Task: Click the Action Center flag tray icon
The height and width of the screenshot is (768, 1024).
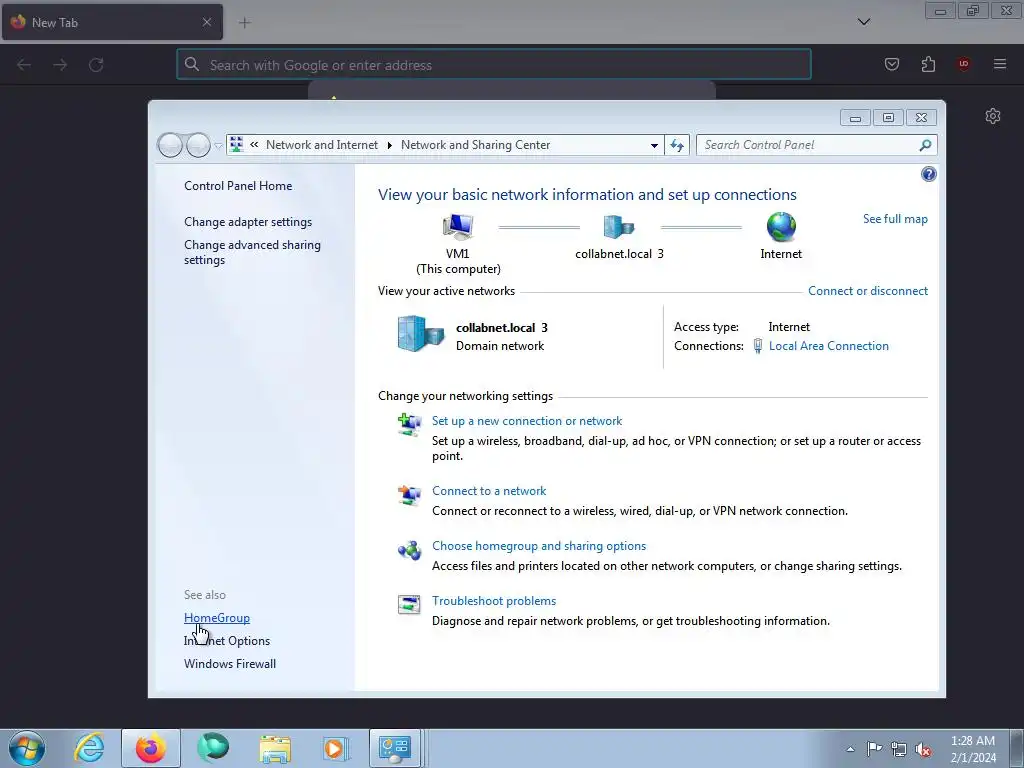Action: point(874,749)
